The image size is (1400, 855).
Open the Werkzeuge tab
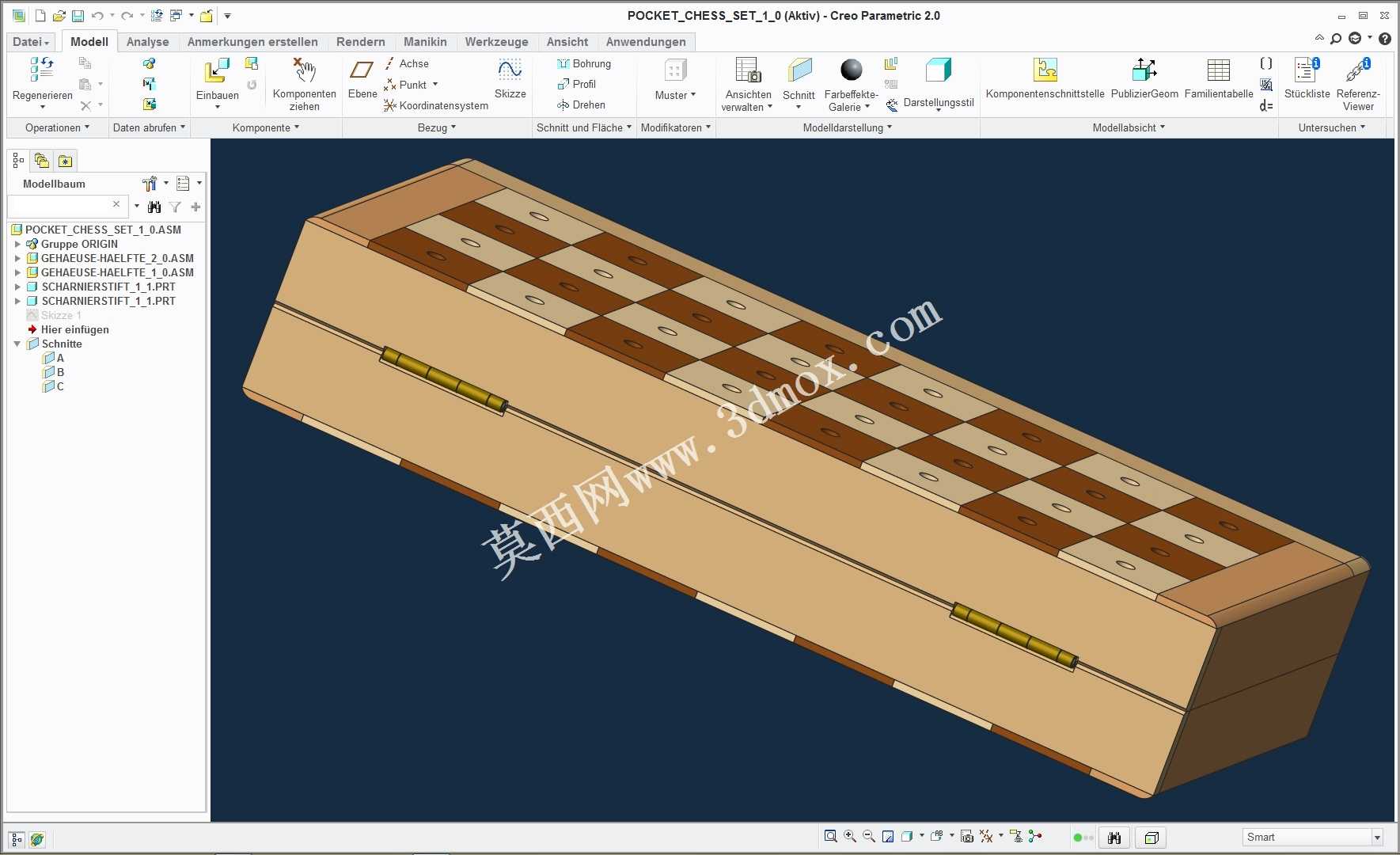click(496, 42)
